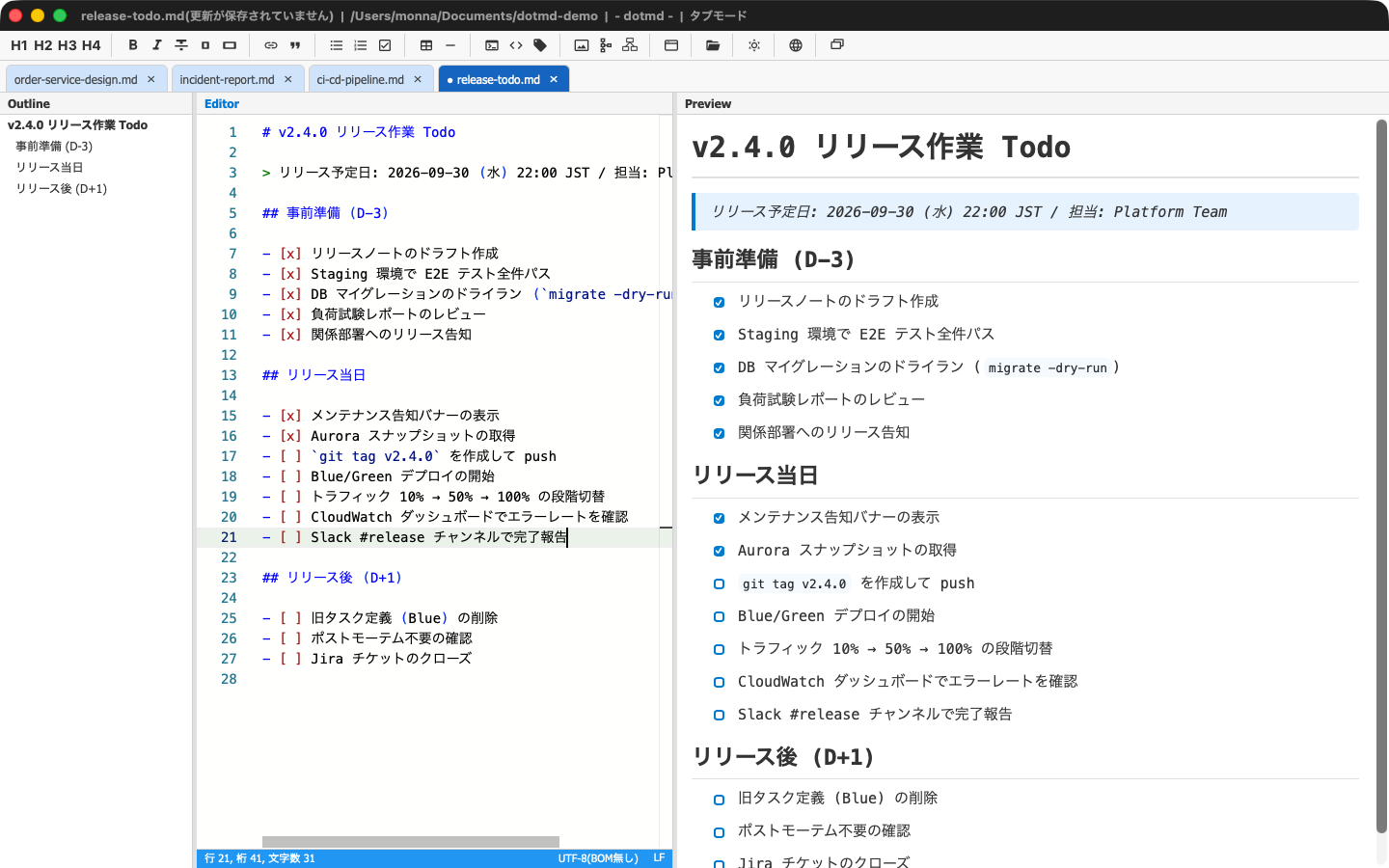
Task: Select the release-todo.md tab
Action: point(498,79)
